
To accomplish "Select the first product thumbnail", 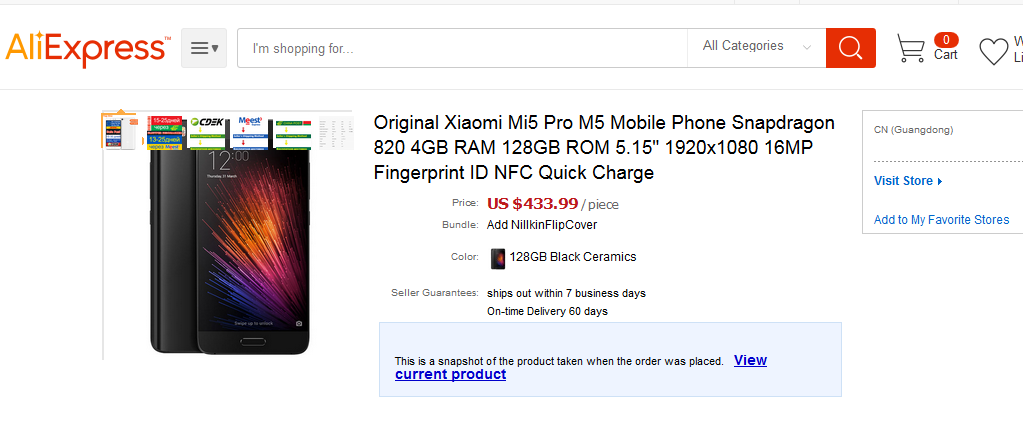I will pos(119,132).
